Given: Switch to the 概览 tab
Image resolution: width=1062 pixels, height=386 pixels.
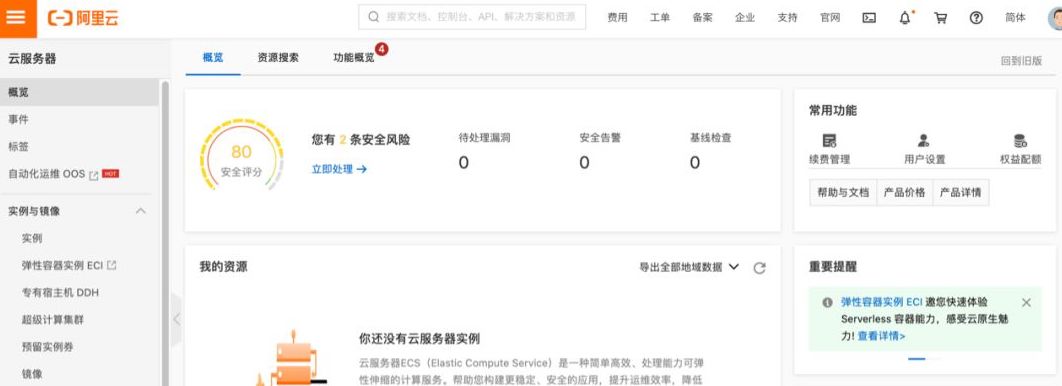Looking at the screenshot, I should tap(213, 58).
